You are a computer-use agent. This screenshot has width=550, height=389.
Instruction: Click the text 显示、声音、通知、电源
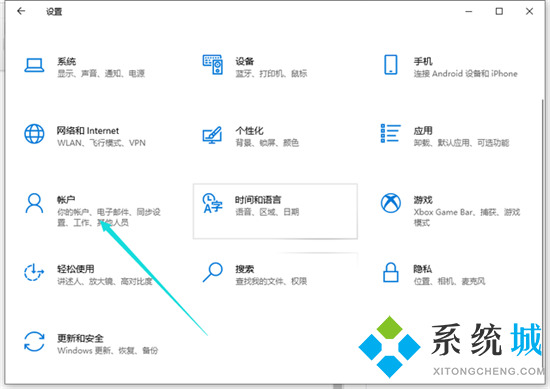[101, 73]
